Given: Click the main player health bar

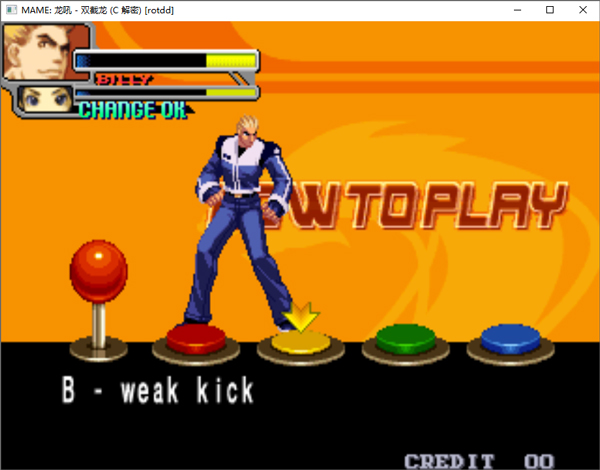Looking at the screenshot, I should click(x=166, y=60).
